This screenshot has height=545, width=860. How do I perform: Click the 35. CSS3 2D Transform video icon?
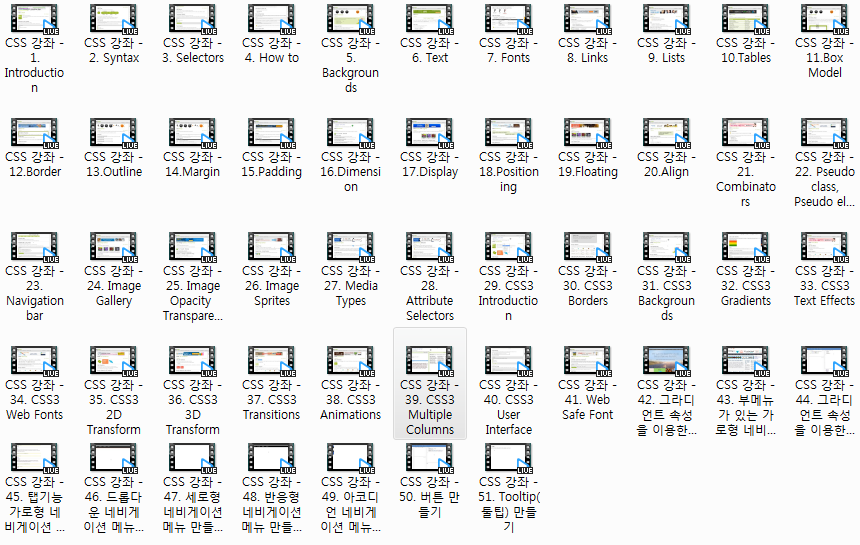click(114, 361)
